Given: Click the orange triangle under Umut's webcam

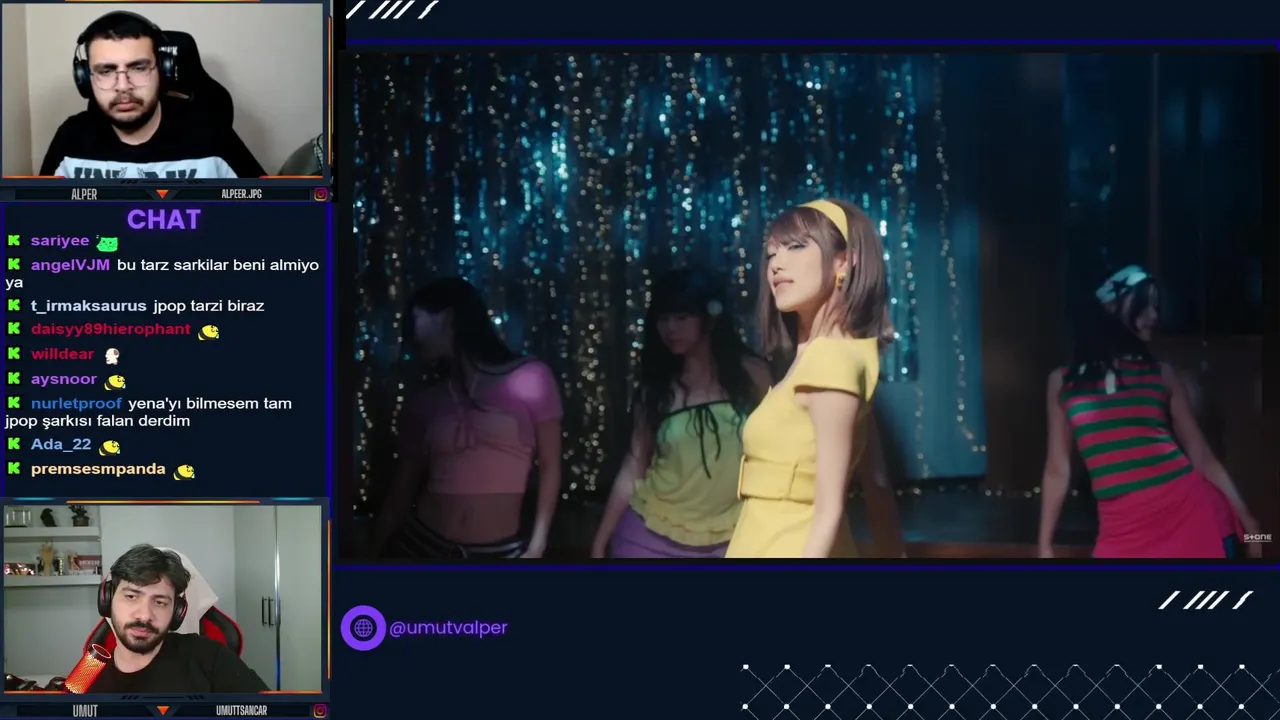Looking at the screenshot, I should point(162,711).
